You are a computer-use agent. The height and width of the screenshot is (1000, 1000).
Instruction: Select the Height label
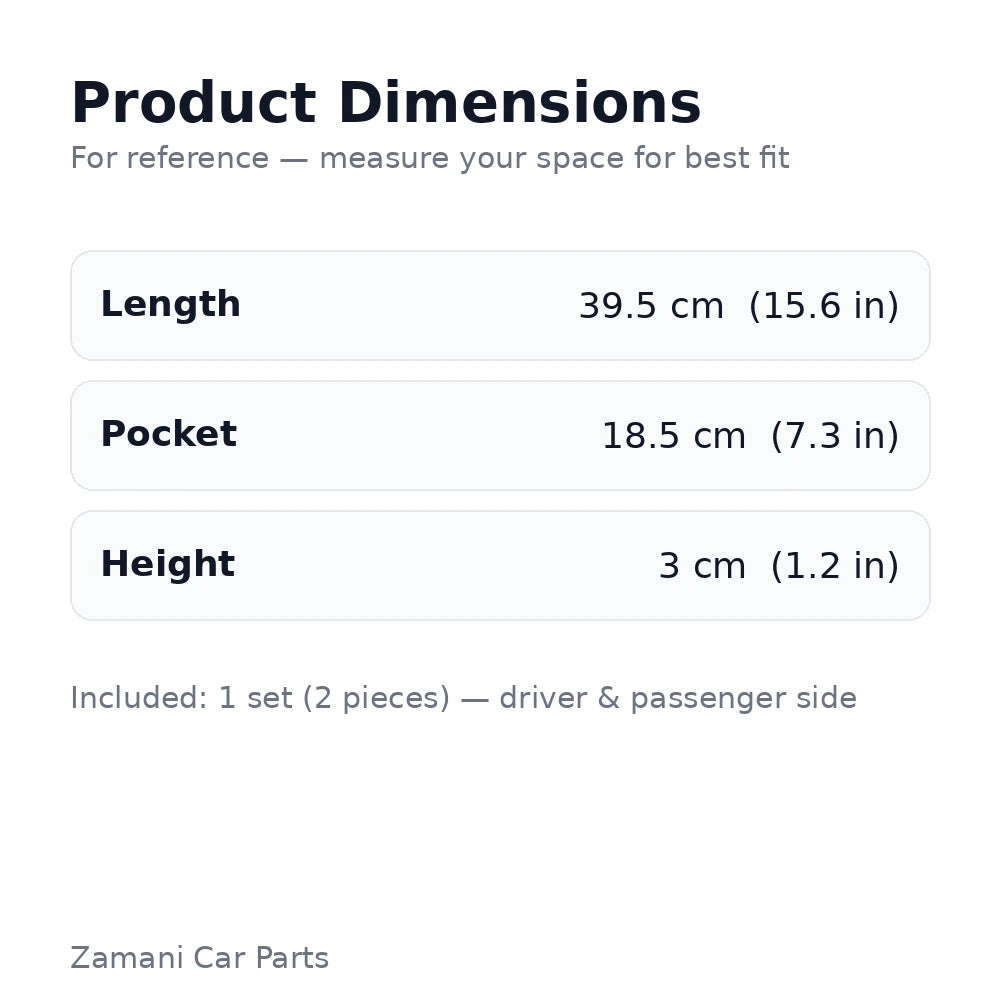[167, 565]
